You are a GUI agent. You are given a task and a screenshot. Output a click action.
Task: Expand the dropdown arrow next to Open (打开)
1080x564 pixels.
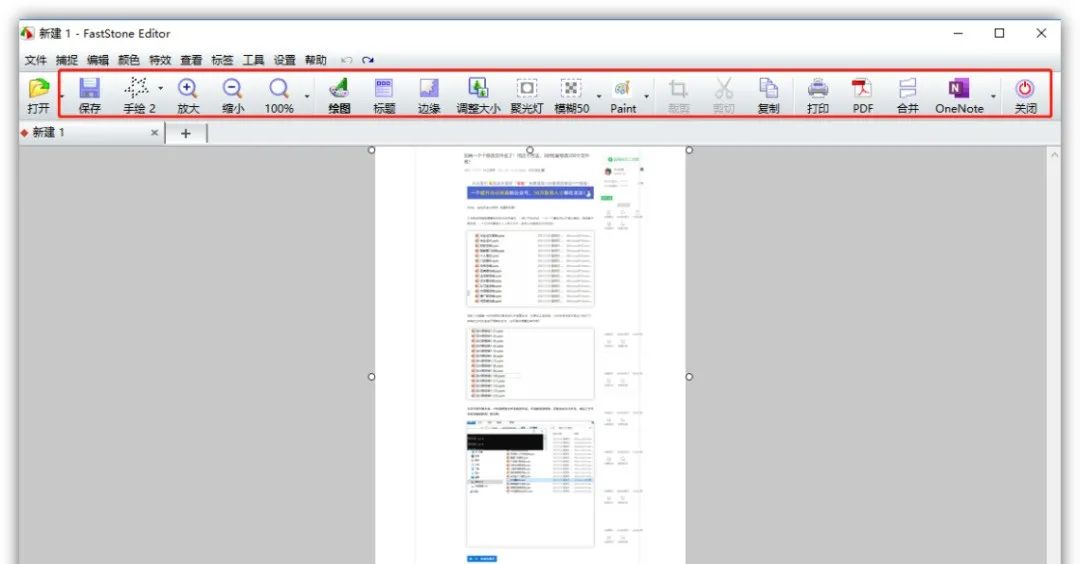61,96
